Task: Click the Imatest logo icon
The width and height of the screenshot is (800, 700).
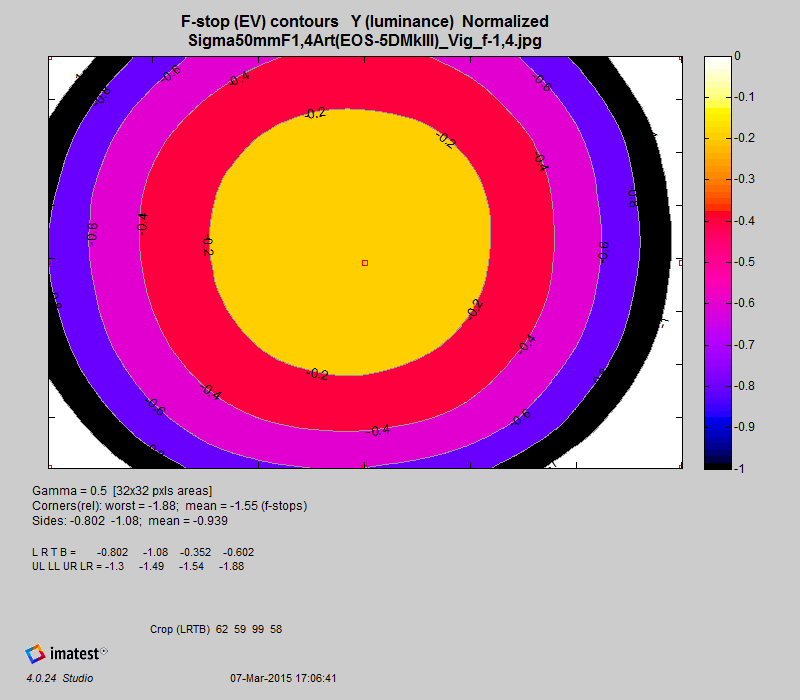Action: (36, 654)
